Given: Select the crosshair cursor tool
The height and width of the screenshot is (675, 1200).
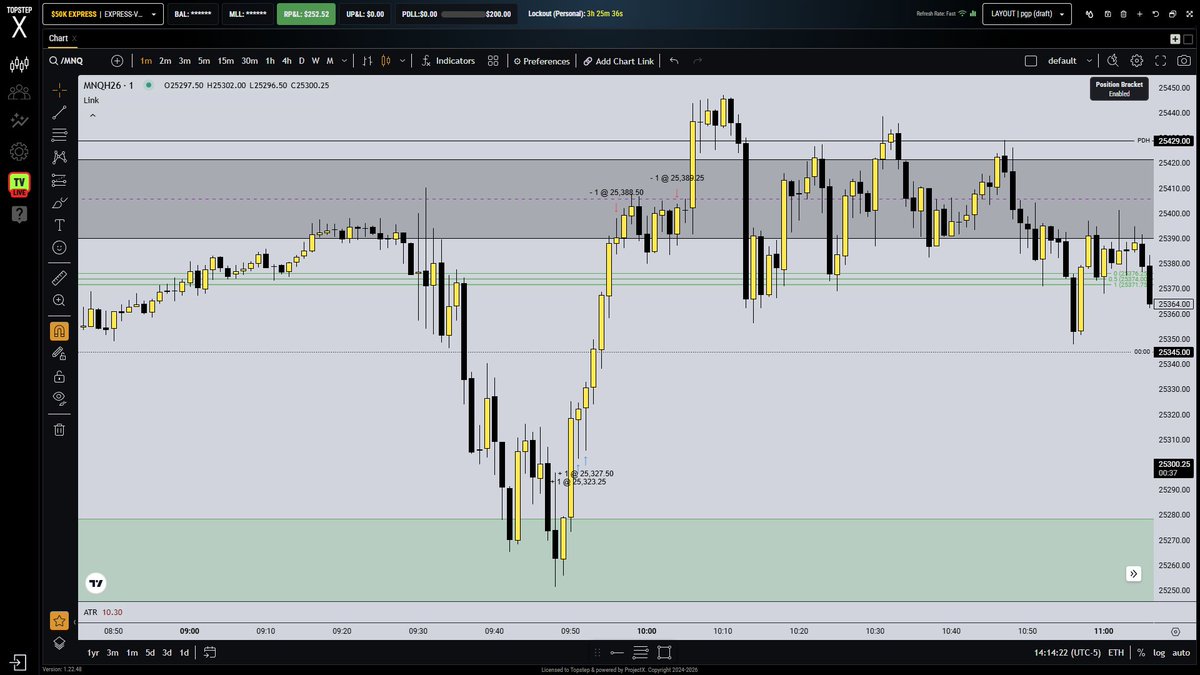Looking at the screenshot, I should 59,90.
